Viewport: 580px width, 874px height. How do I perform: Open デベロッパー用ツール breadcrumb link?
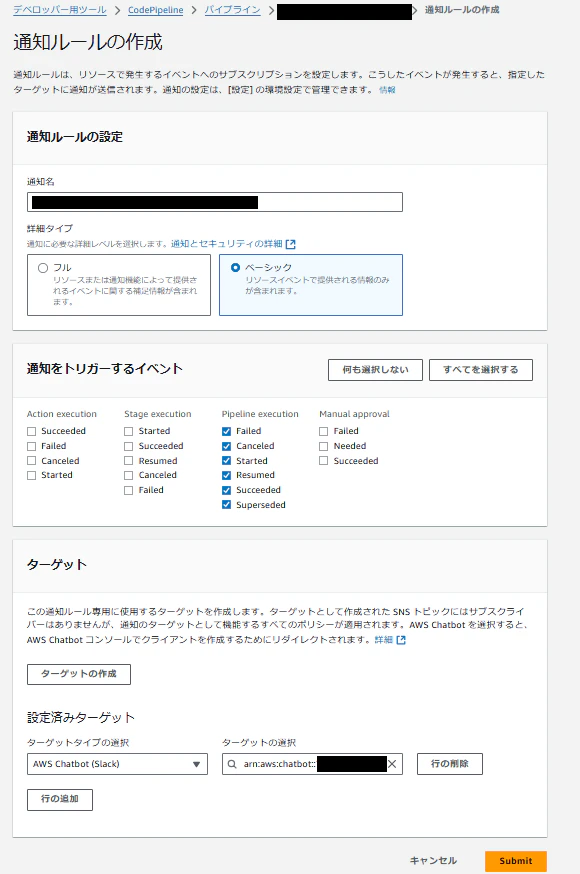tap(60, 10)
